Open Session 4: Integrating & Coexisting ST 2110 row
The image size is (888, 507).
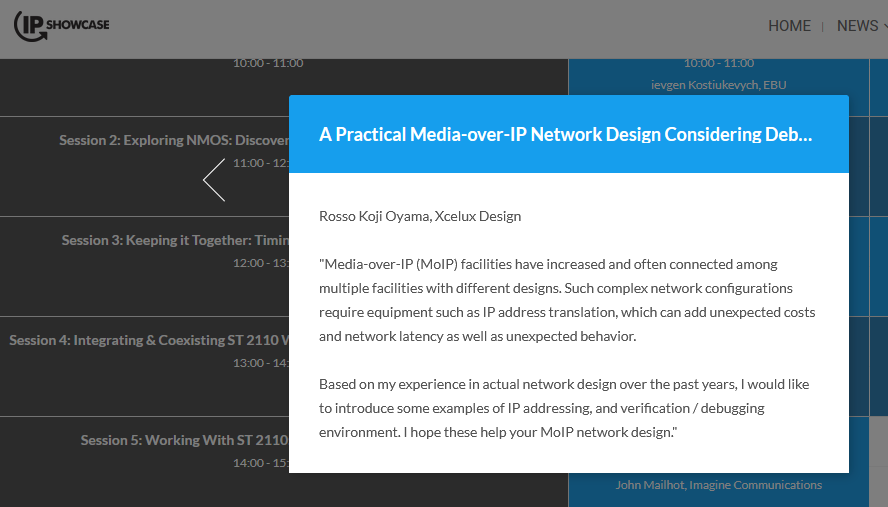pos(144,367)
